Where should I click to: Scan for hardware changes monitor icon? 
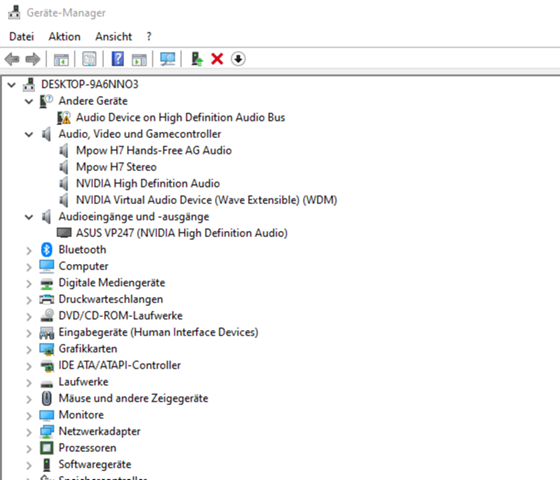pyautogui.click(x=168, y=59)
